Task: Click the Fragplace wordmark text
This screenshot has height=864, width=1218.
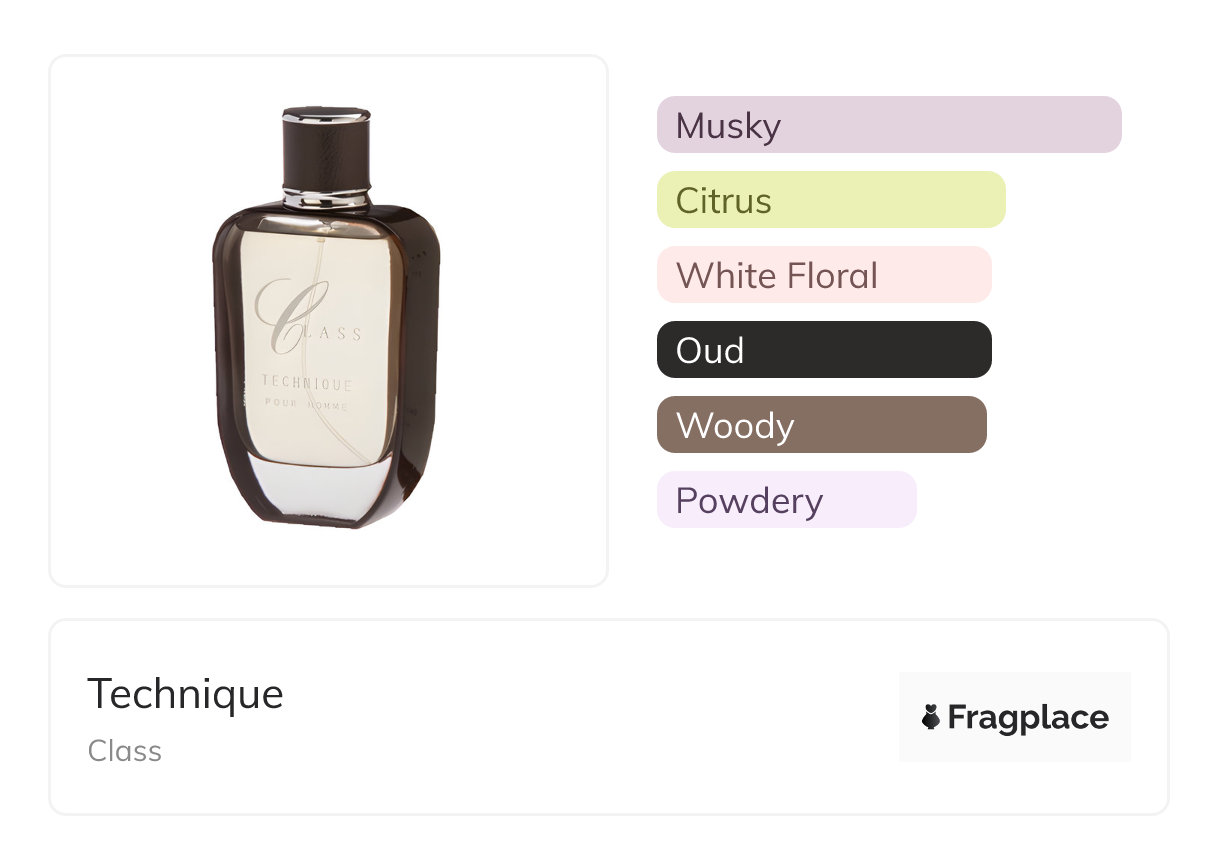Action: 1028,717
